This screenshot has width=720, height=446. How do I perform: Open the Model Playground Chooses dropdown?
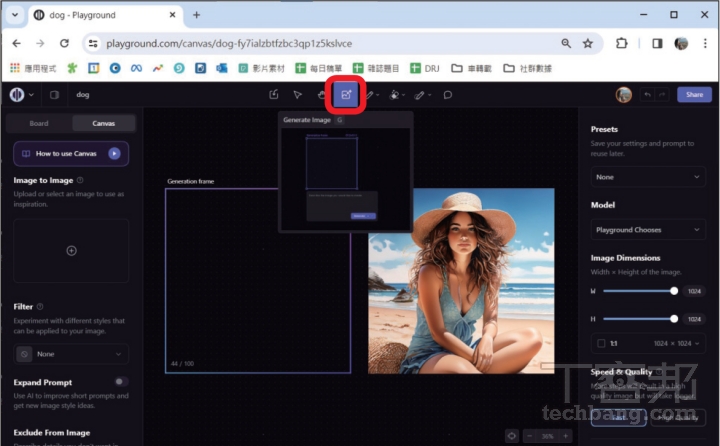tap(648, 230)
